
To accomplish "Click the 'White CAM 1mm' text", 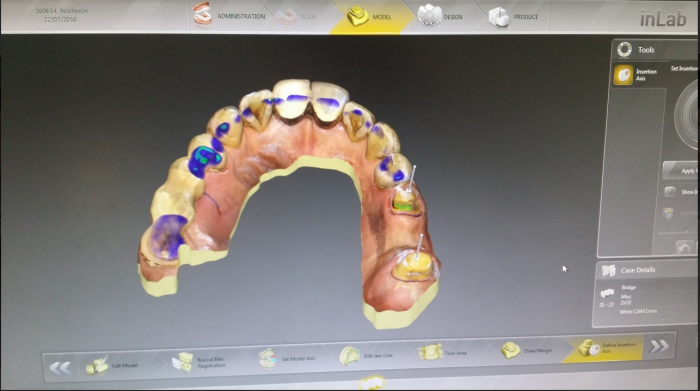I will (x=638, y=311).
